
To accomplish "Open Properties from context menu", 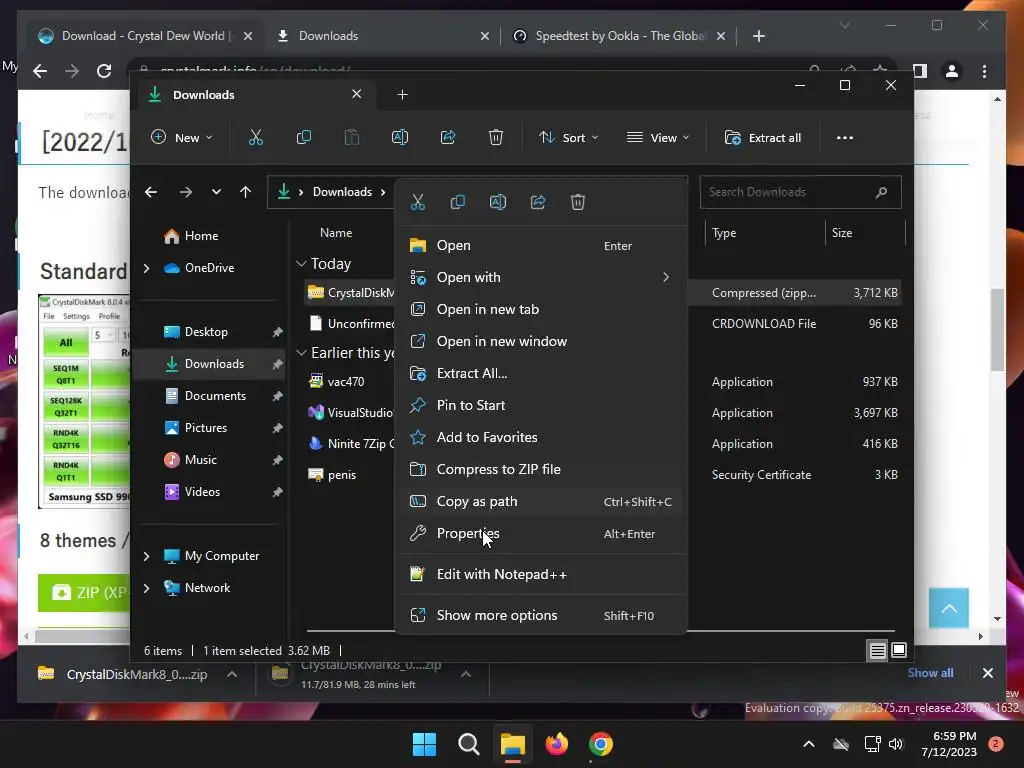I will pyautogui.click(x=541, y=534).
